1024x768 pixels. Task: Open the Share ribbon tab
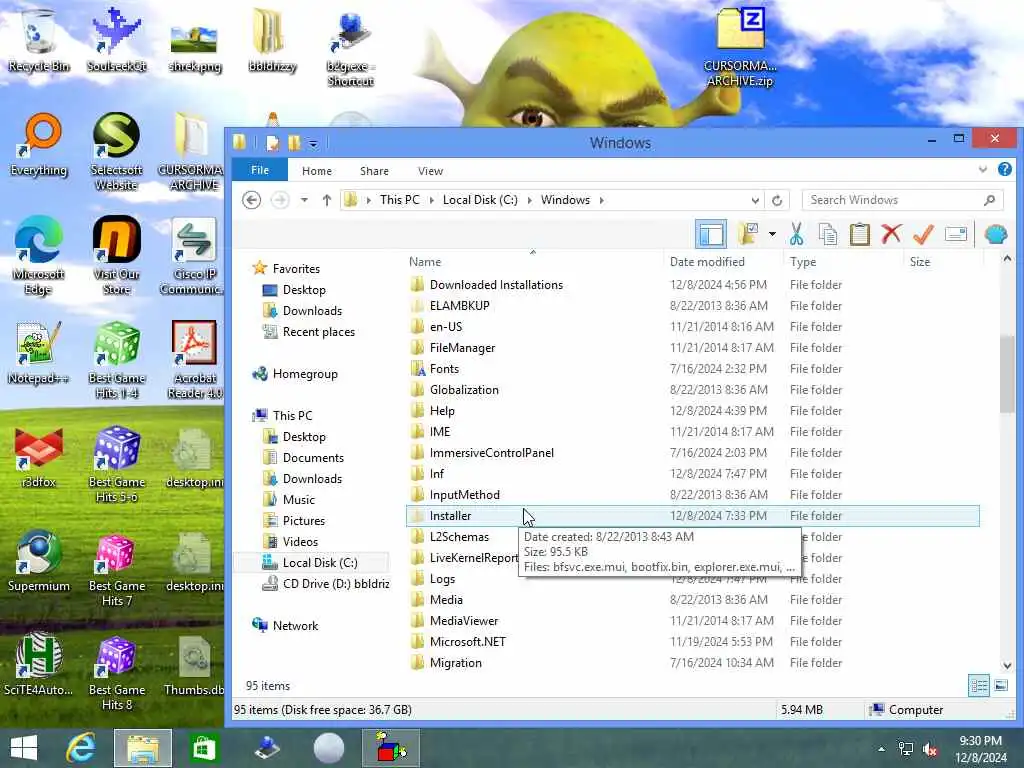point(374,171)
